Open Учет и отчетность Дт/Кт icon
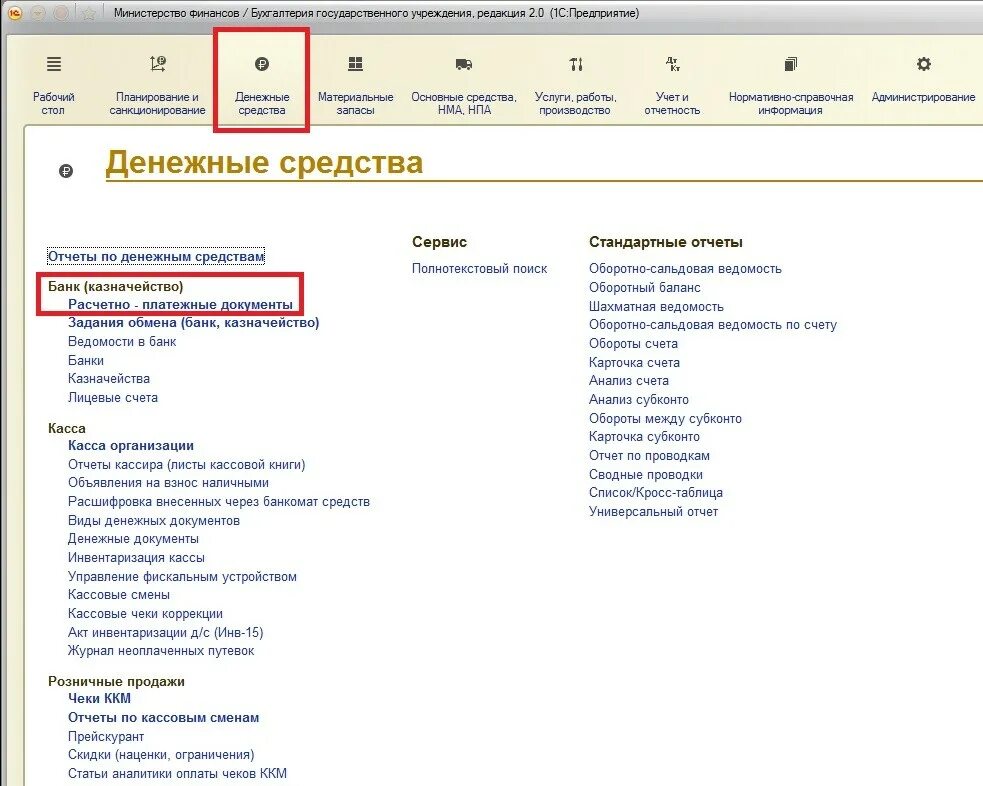Screen dimensions: 983x786 [672, 64]
